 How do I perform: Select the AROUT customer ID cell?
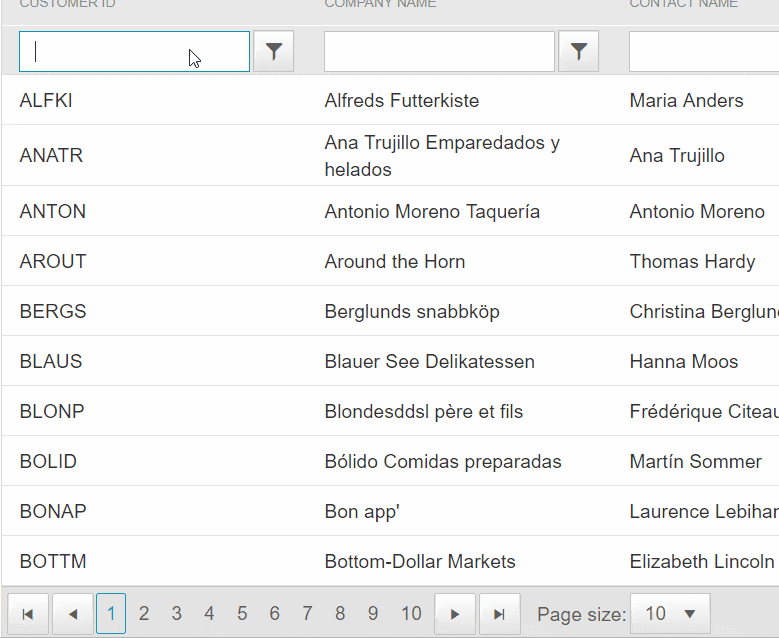tap(53, 261)
